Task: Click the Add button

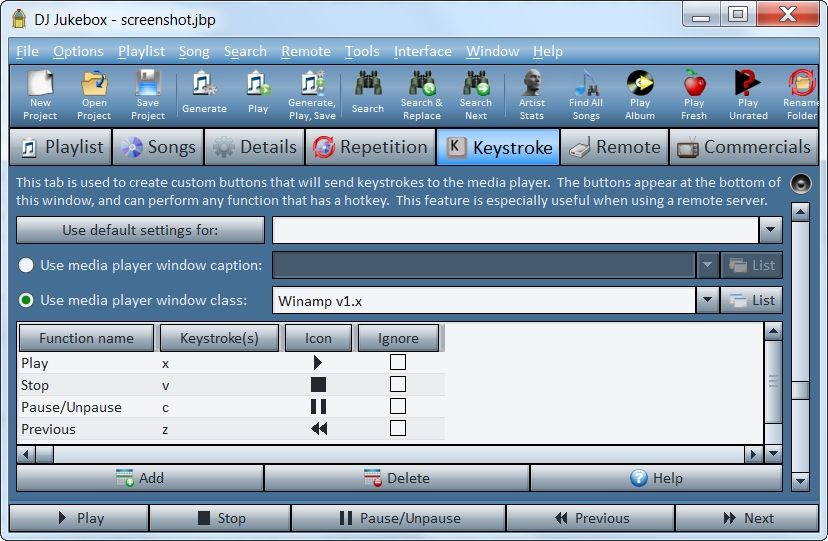Action: point(140,478)
